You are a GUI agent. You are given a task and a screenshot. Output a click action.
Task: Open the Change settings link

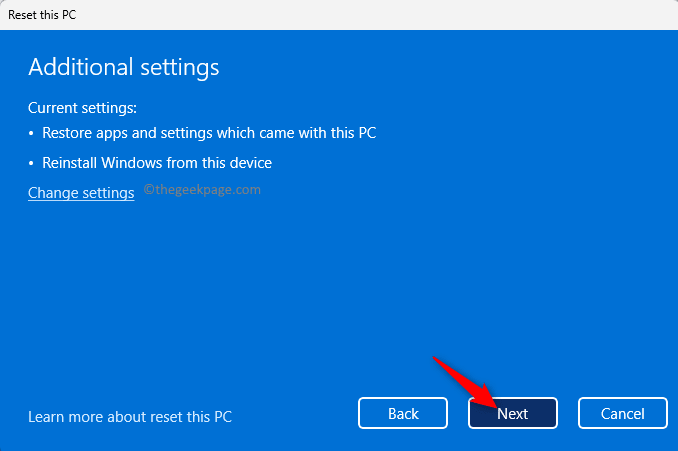click(81, 193)
